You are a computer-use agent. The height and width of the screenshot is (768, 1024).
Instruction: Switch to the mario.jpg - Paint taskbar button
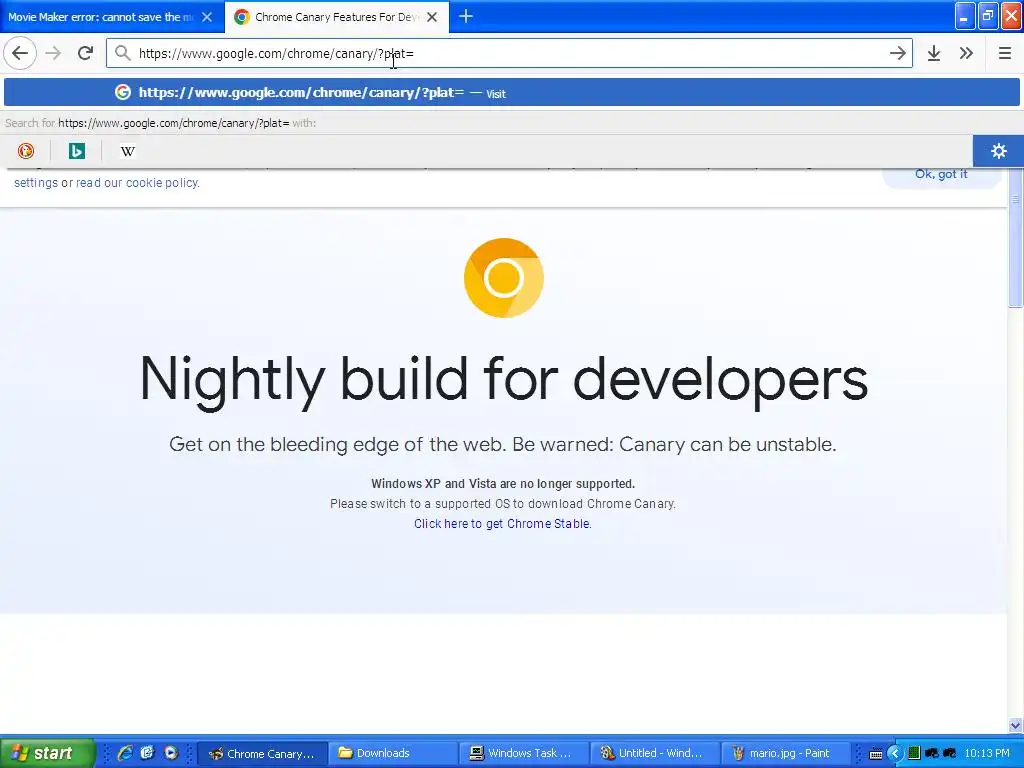point(784,754)
